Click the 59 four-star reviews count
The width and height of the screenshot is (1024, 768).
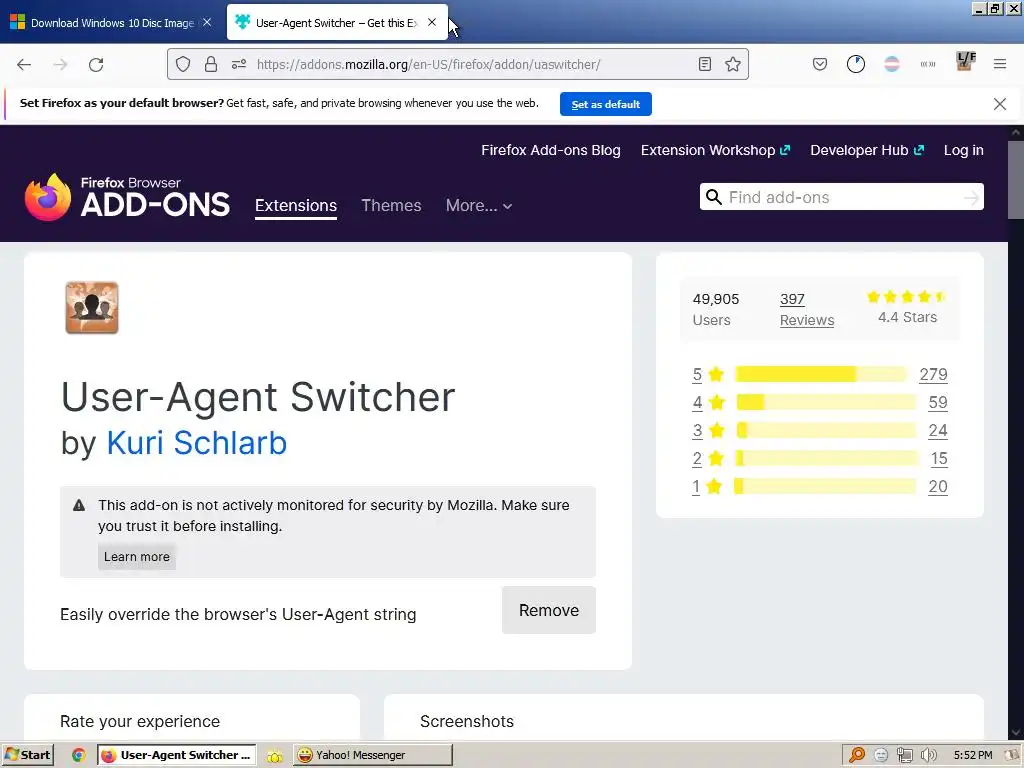pos(938,402)
